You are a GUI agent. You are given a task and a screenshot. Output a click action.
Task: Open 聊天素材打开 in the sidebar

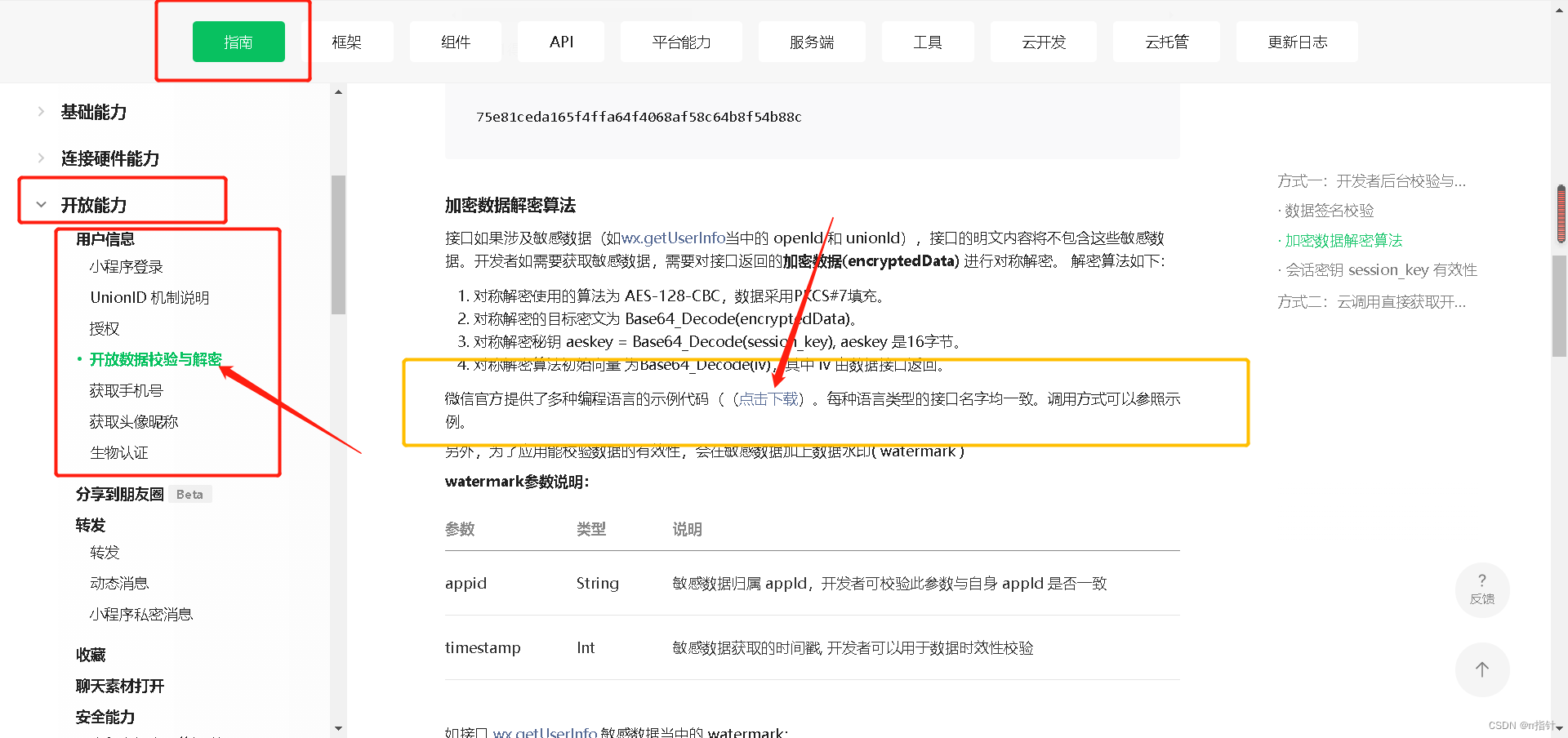tap(120, 686)
